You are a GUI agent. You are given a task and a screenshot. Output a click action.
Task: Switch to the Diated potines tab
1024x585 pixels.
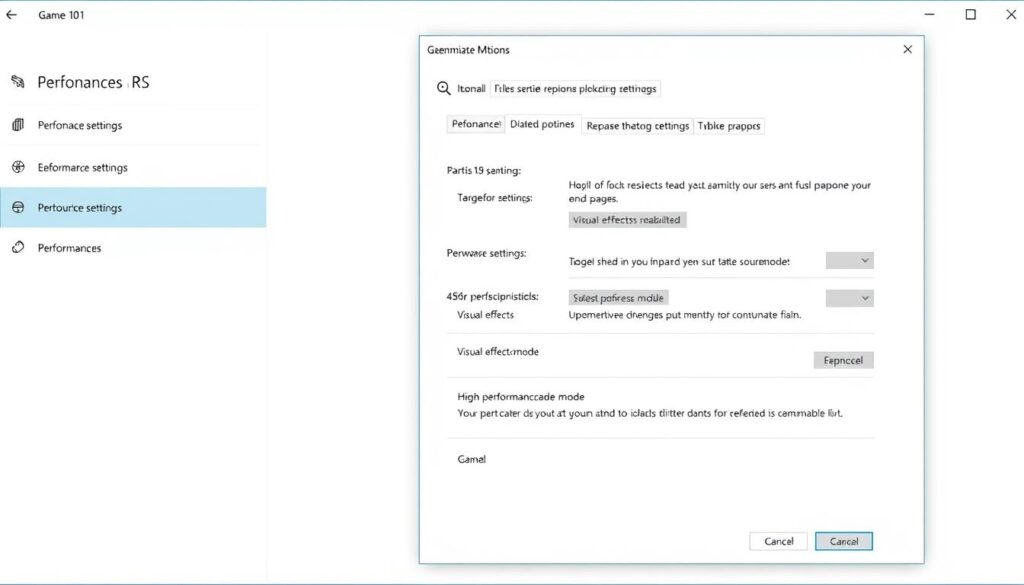point(543,124)
